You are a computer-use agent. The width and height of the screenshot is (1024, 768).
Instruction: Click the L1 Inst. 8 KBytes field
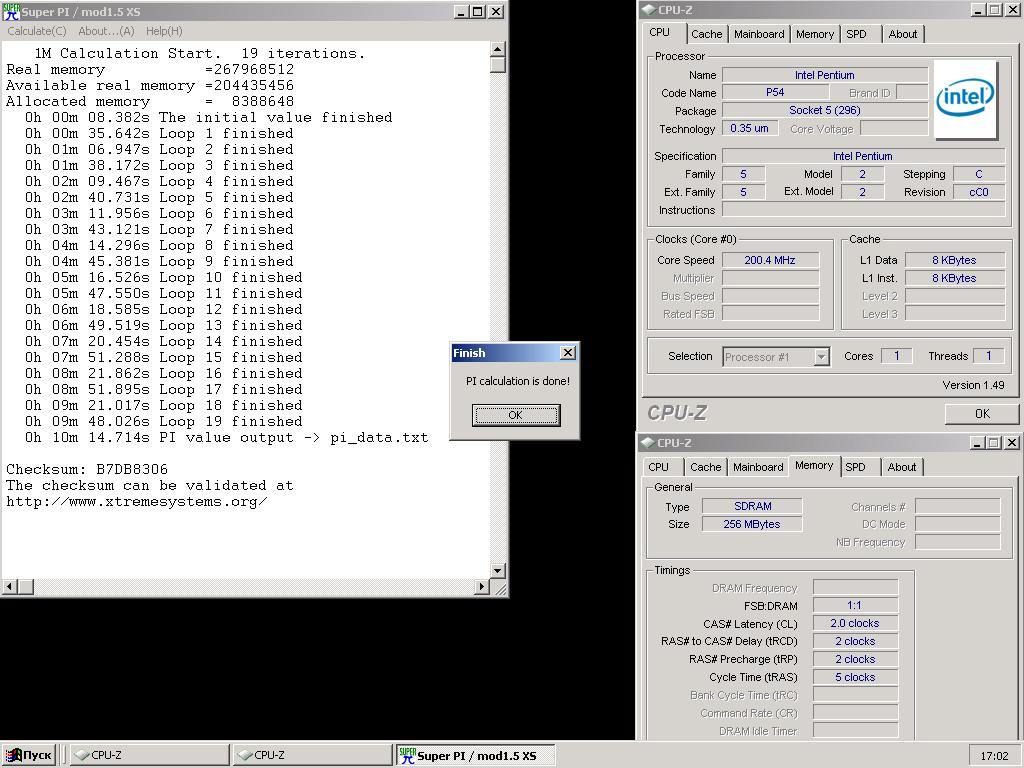click(x=954, y=278)
